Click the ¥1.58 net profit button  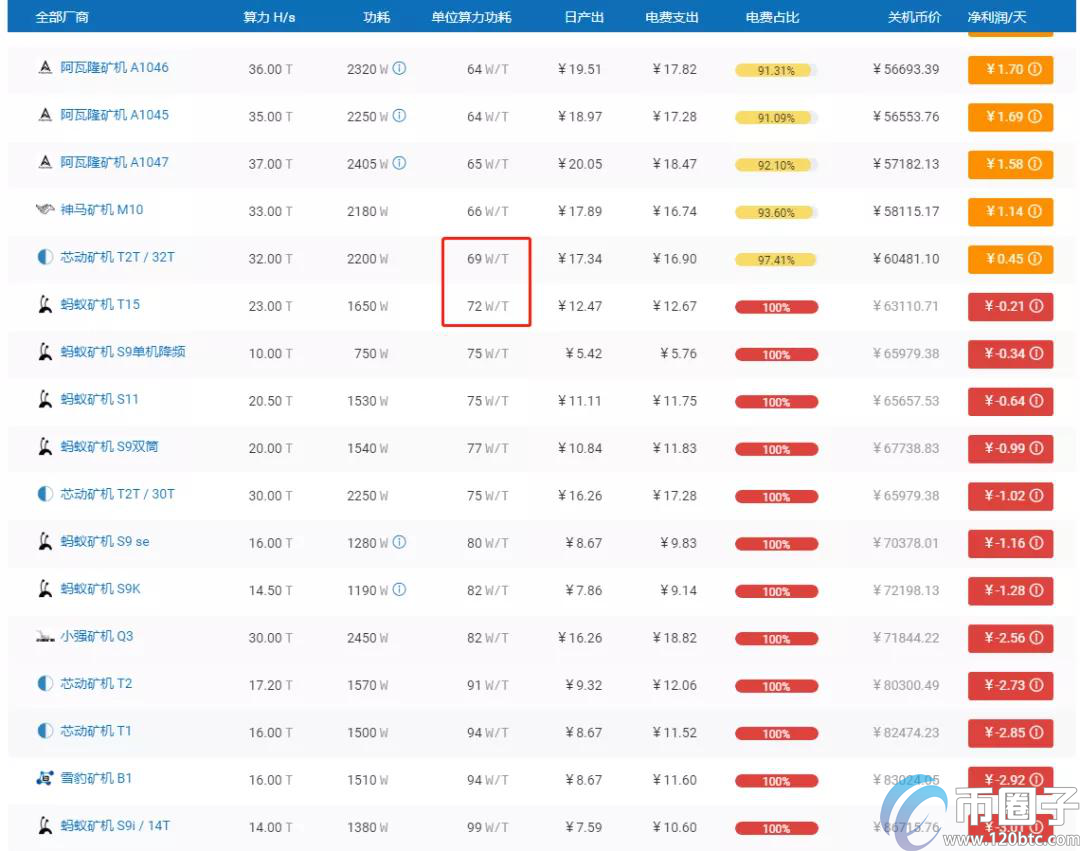[x=1010, y=165]
